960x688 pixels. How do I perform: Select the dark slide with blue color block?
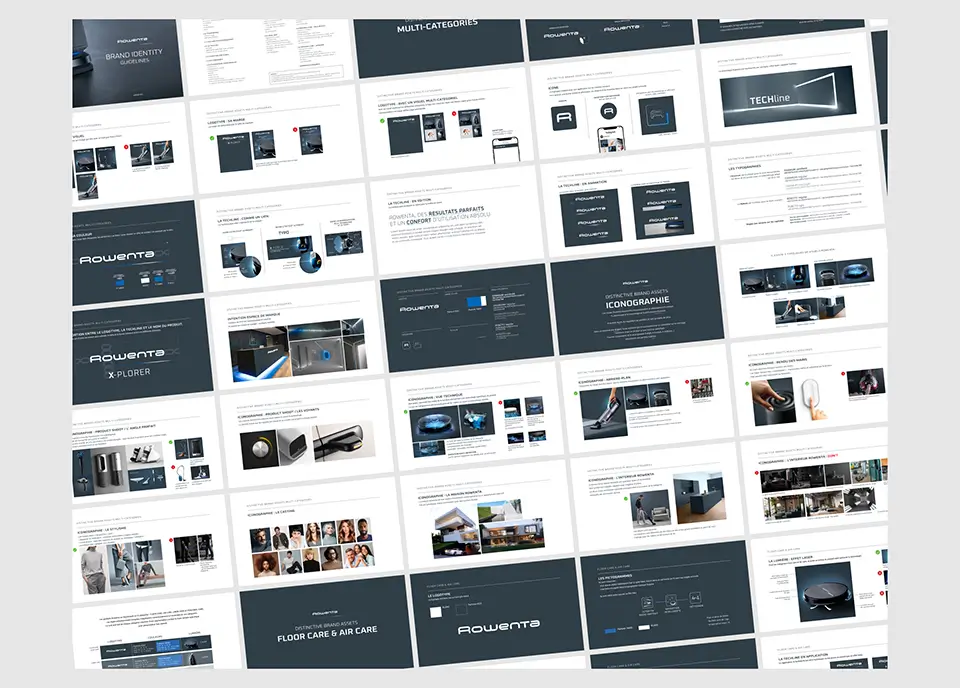tap(467, 318)
